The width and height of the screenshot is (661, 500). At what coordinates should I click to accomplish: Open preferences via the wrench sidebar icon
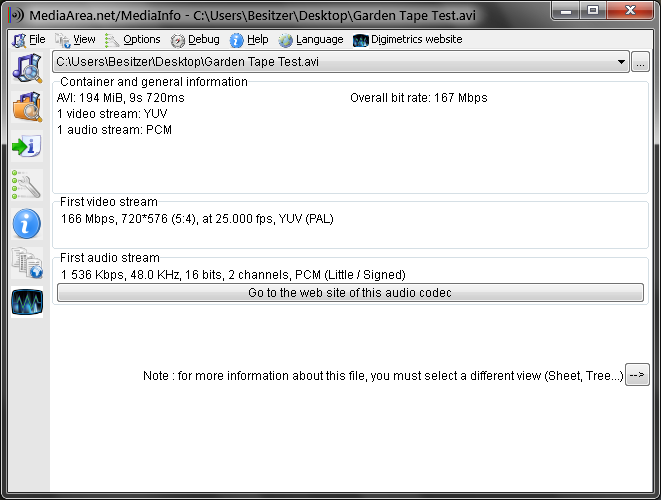pyautogui.click(x=27, y=185)
